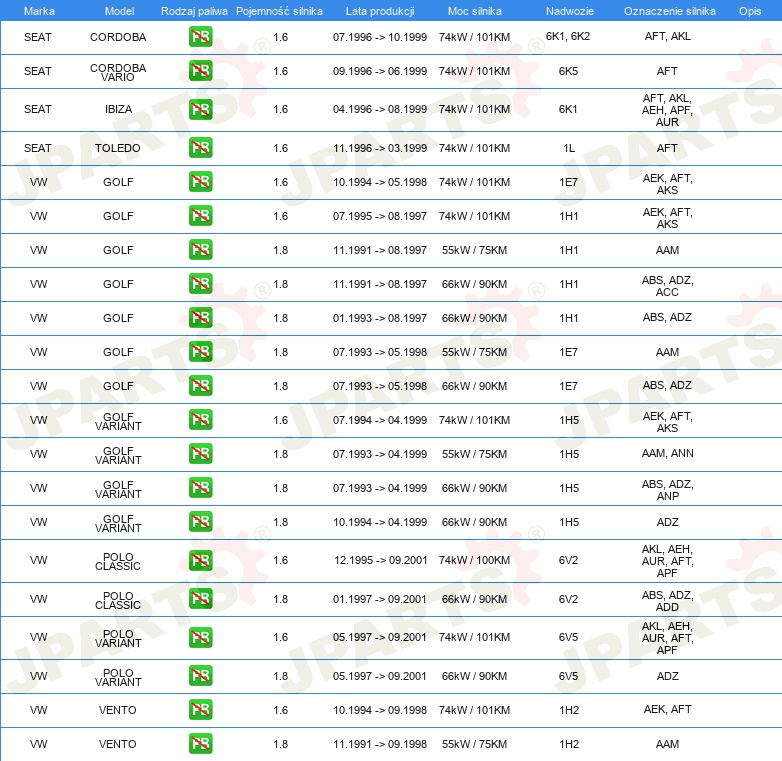The height and width of the screenshot is (761, 782).
Task: Click the Rodzaj paliwa column header
Action: click(x=194, y=11)
